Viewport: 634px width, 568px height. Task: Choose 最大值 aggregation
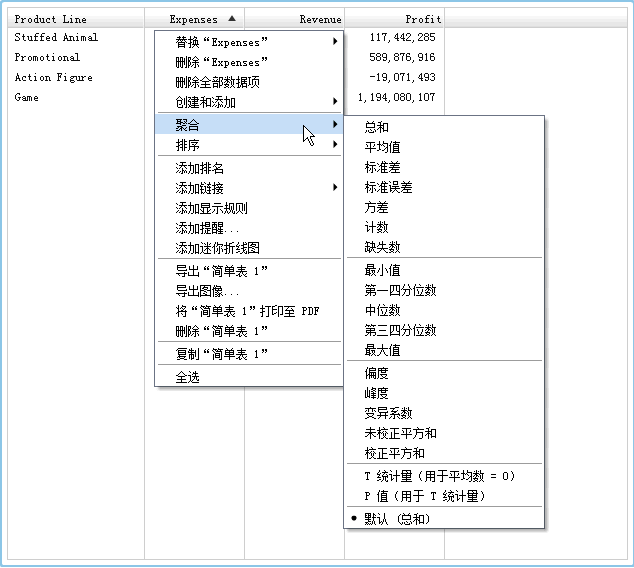coord(444,350)
